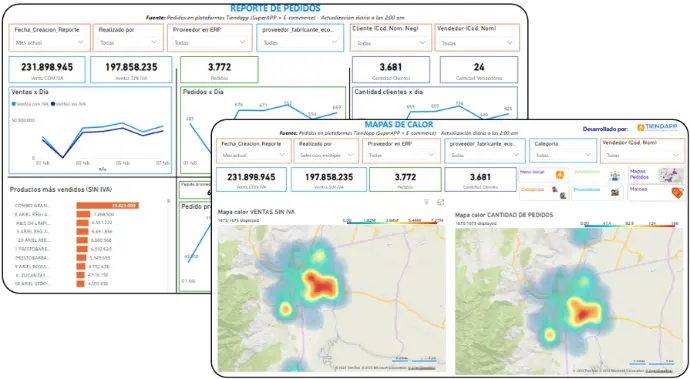Select 231.898.945 card in Mapas de Calor
Screen dimensions: 690x379
(251, 180)
